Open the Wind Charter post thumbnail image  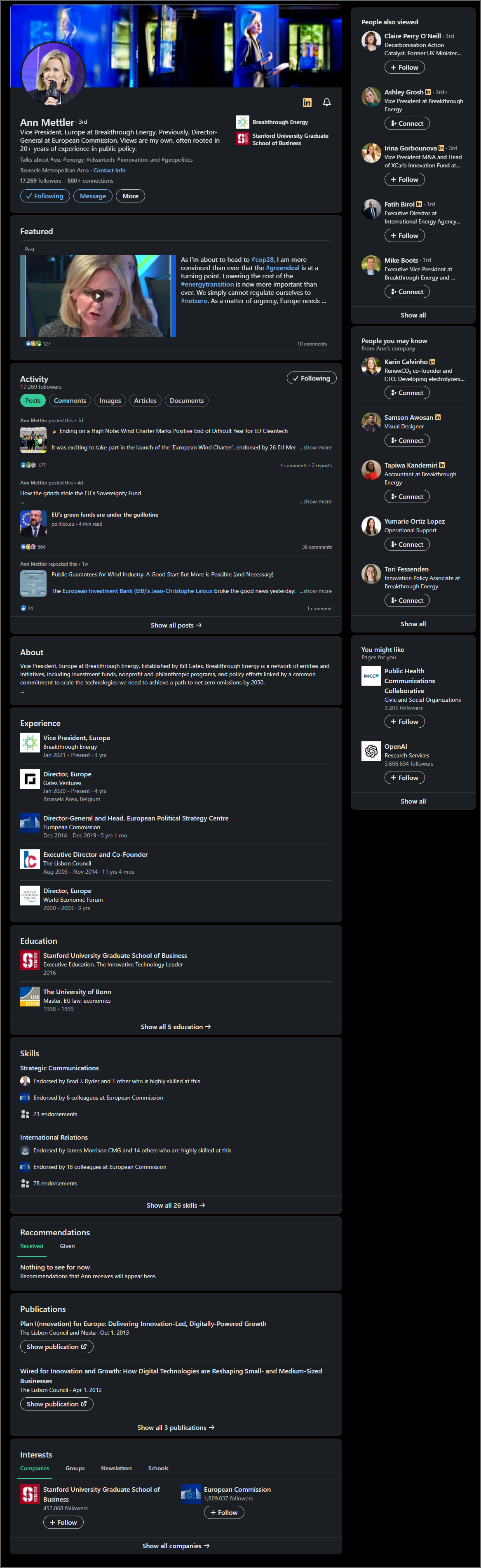pyautogui.click(x=33, y=440)
